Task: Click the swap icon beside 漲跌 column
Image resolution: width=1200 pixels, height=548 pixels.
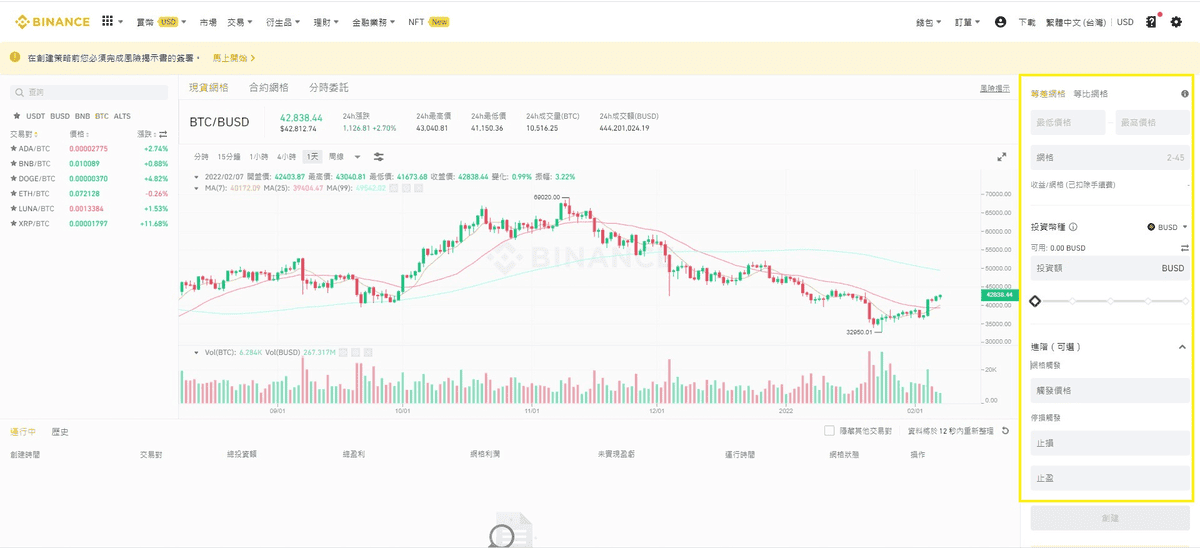Action: [163, 133]
